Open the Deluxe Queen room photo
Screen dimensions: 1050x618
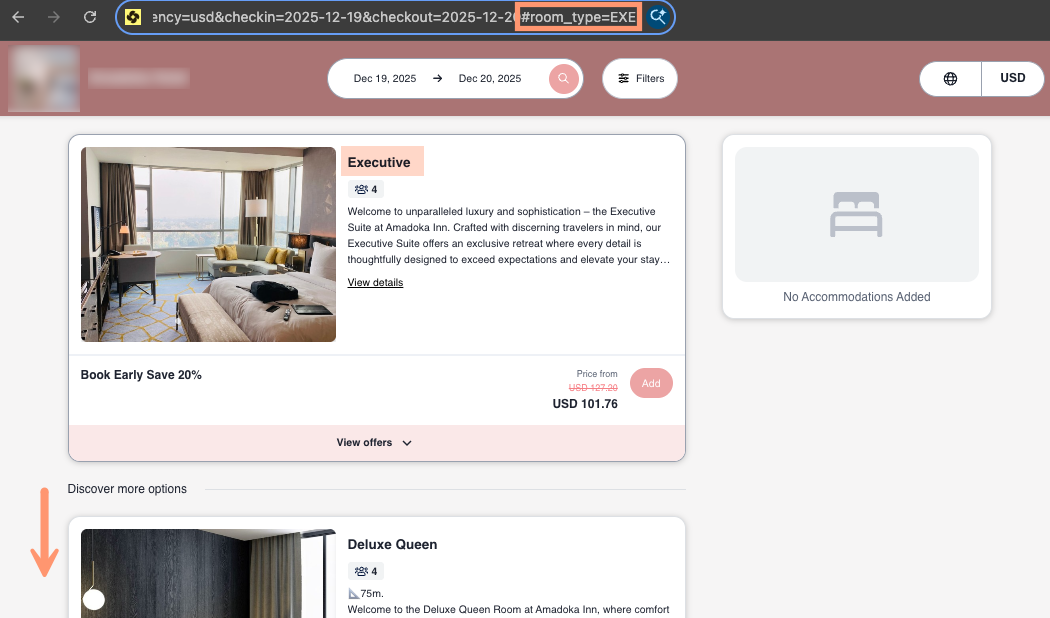click(208, 573)
